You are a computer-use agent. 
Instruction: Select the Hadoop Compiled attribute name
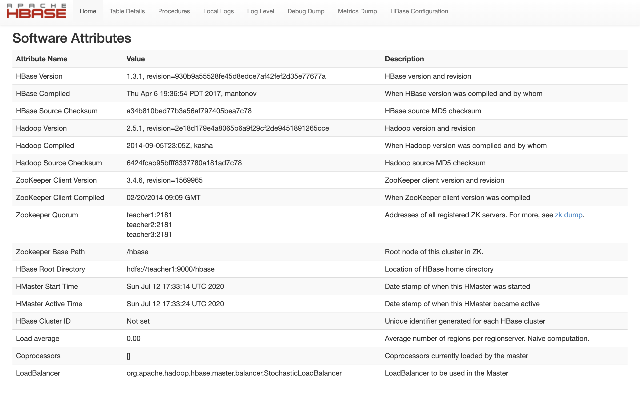click(45, 145)
